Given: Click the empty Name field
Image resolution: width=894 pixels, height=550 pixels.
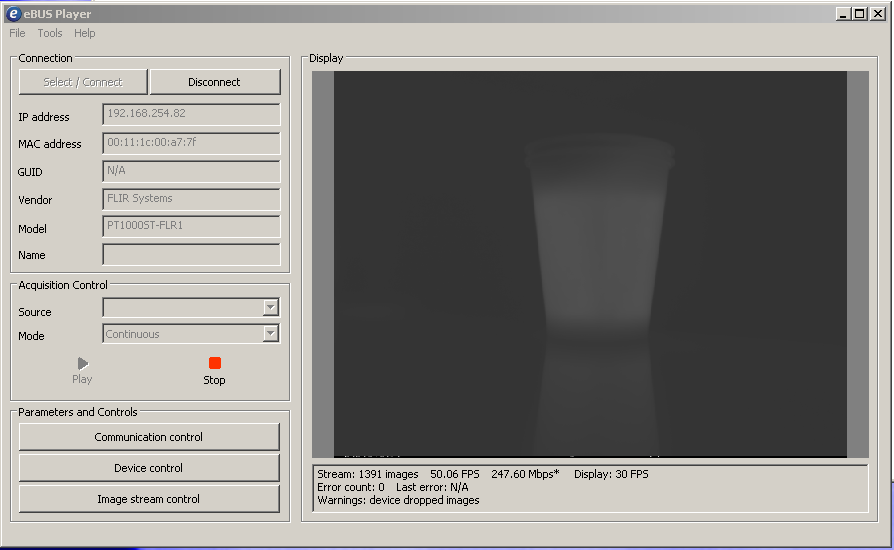Looking at the screenshot, I should pyautogui.click(x=191, y=254).
